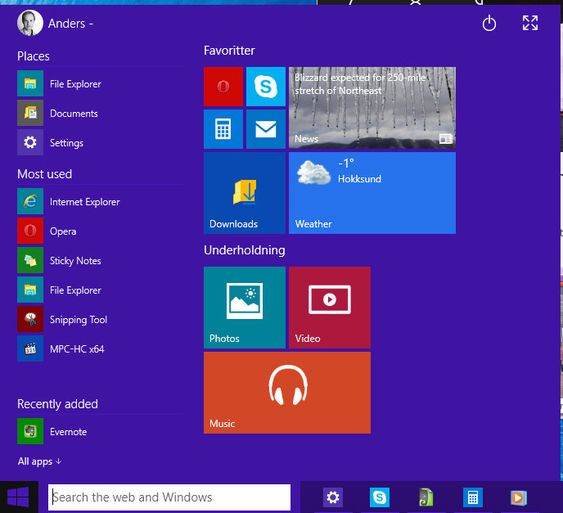Image resolution: width=563 pixels, height=513 pixels.
Task: Click the Anders user avatar
Action: pyautogui.click(x=30, y=23)
